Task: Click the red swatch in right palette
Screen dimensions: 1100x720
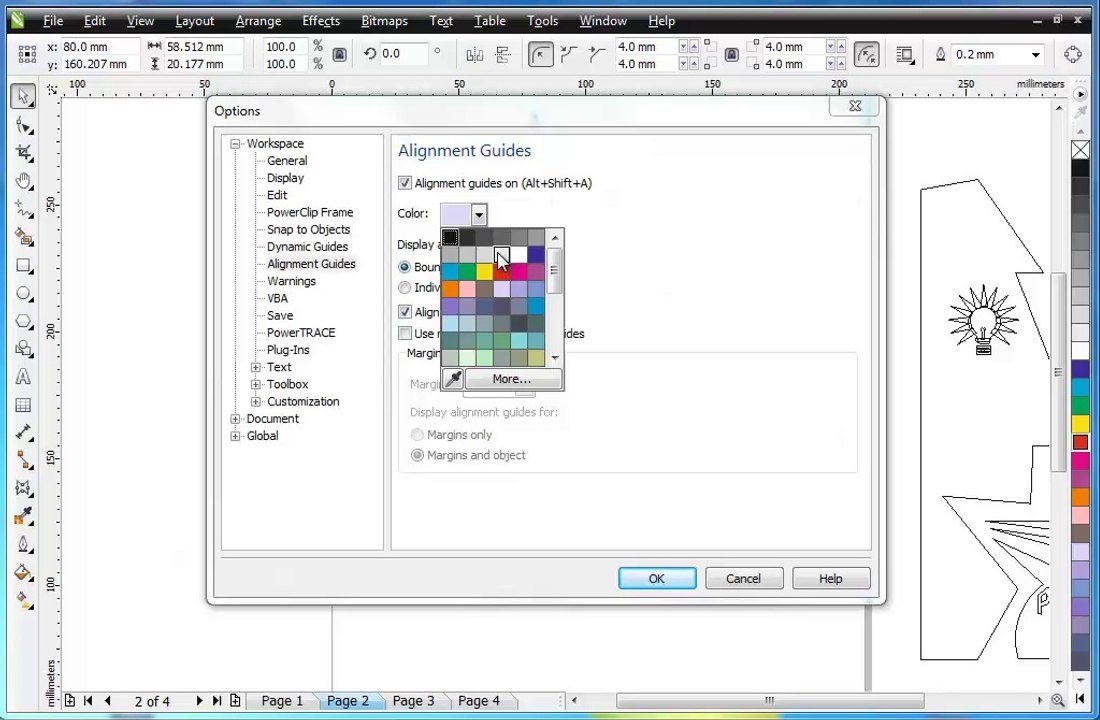Action: click(1080, 443)
